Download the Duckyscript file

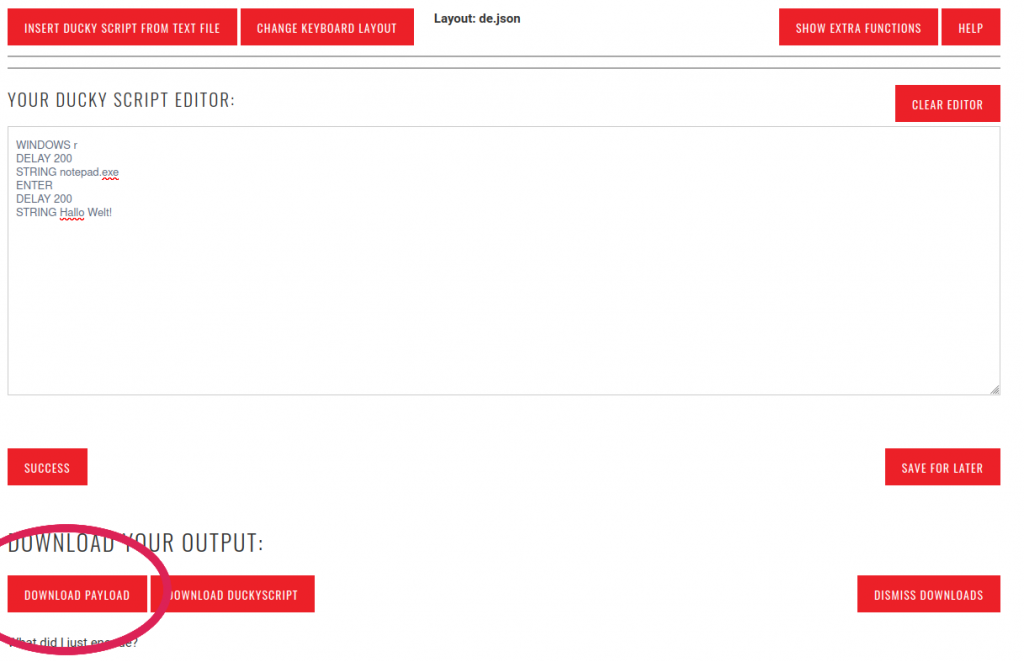pos(233,594)
